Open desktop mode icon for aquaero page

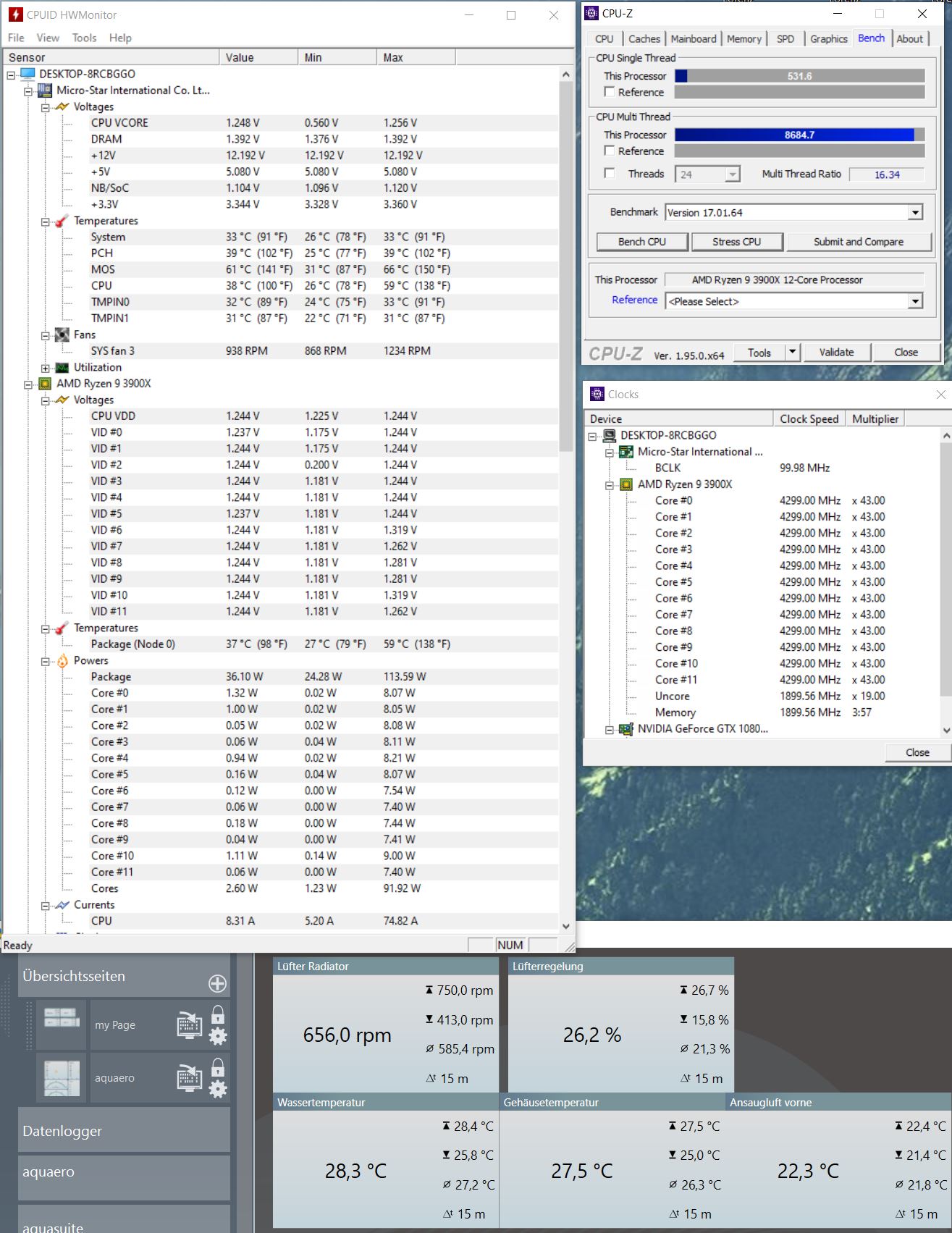(190, 1077)
